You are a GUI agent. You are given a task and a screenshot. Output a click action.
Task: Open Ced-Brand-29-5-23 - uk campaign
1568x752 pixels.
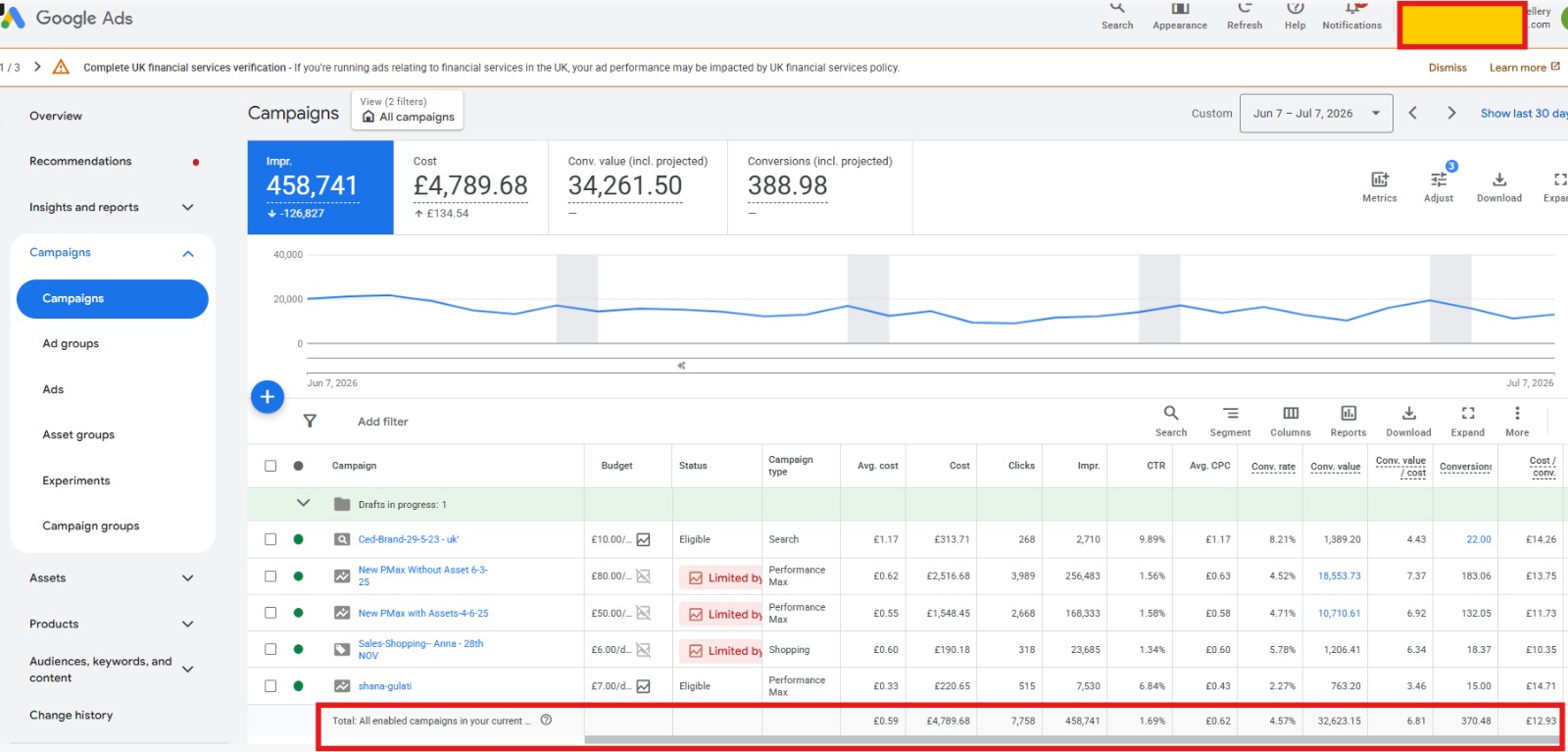coord(409,539)
